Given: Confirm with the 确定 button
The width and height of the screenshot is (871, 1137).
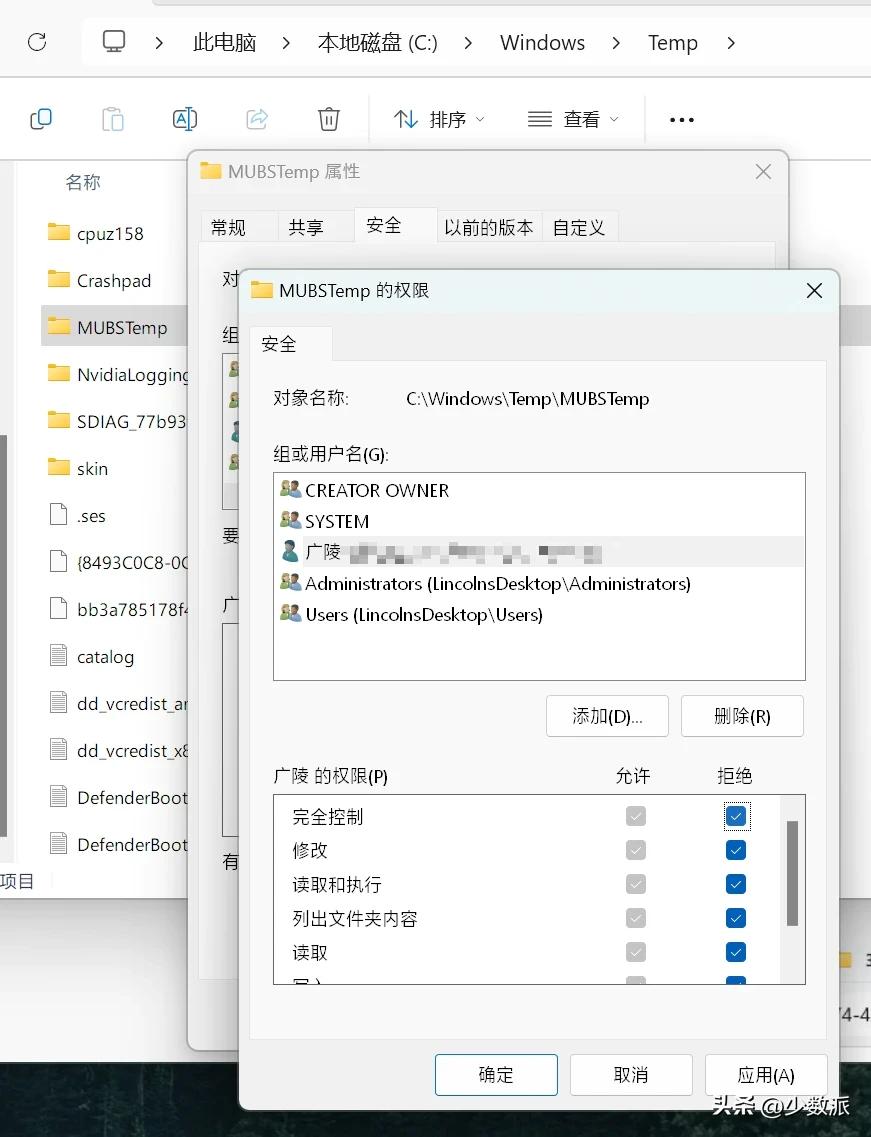Looking at the screenshot, I should tap(496, 1074).
